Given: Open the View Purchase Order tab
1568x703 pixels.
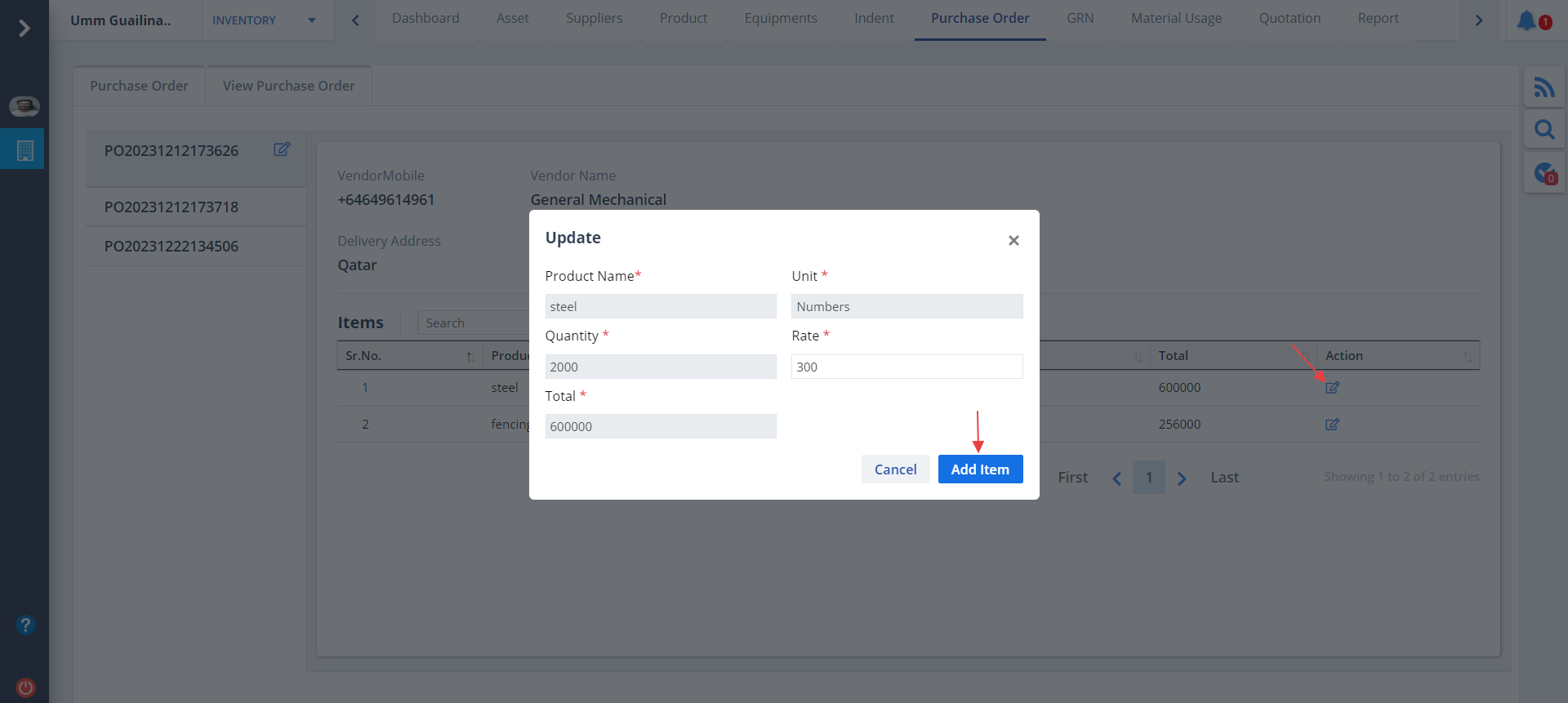Looking at the screenshot, I should (x=288, y=86).
